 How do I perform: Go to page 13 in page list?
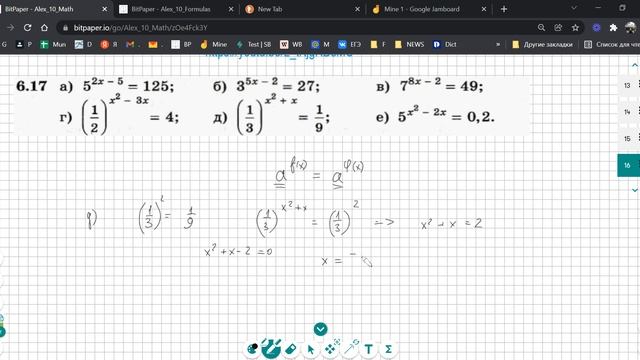pos(628,86)
